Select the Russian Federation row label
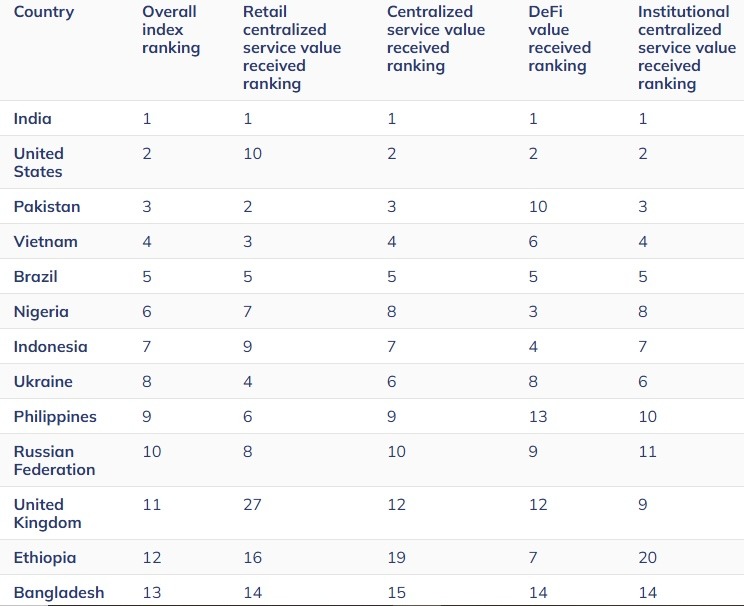The width and height of the screenshot is (744, 606). [55, 460]
